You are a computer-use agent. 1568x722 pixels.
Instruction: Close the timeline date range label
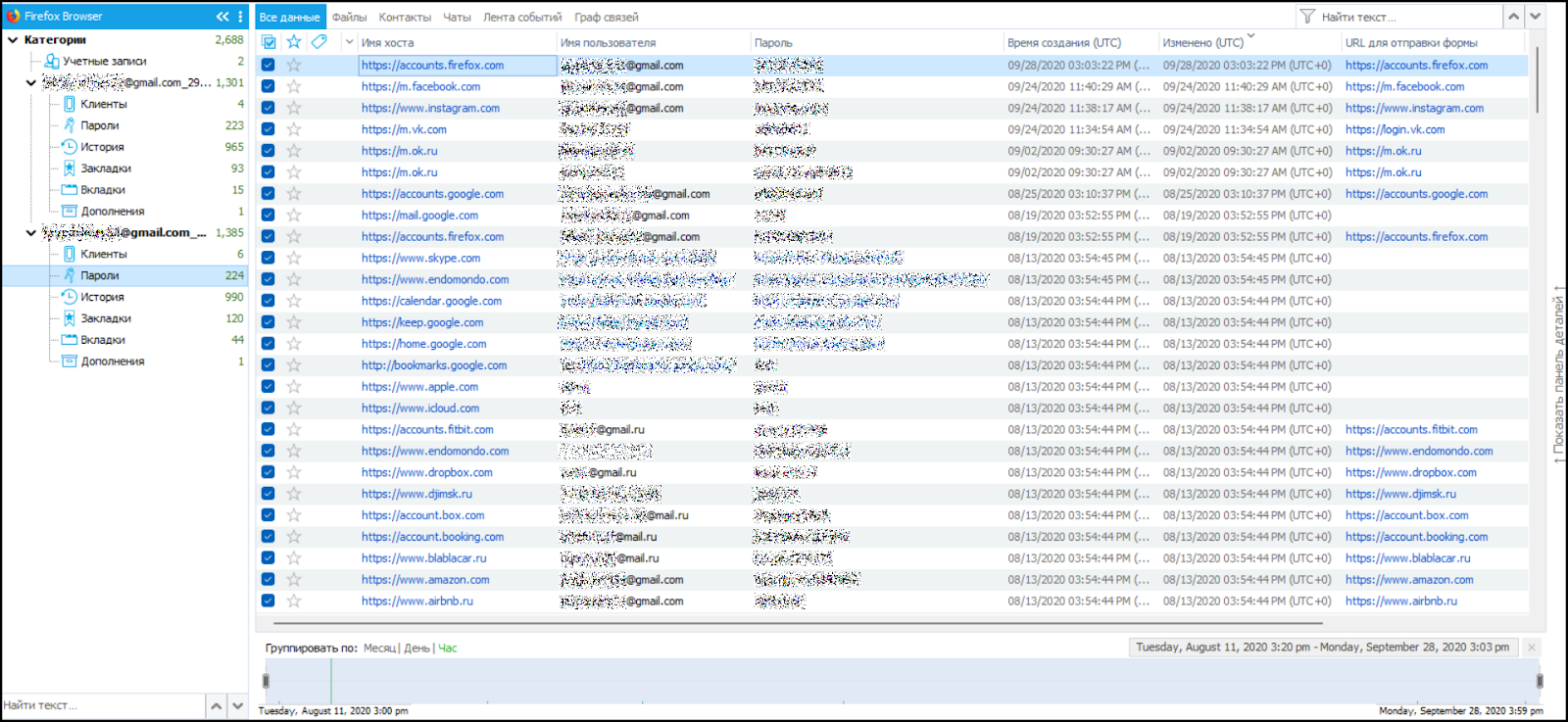[x=1532, y=648]
